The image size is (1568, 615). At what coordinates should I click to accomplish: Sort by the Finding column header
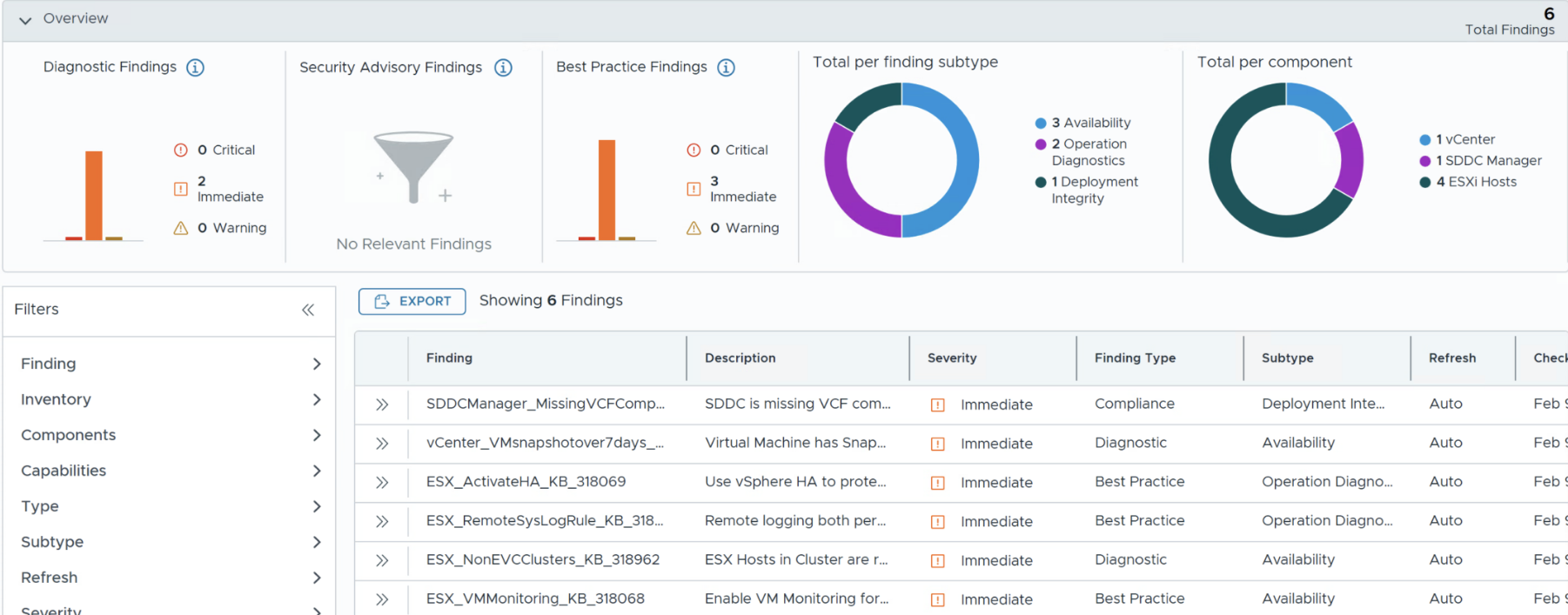click(x=449, y=358)
